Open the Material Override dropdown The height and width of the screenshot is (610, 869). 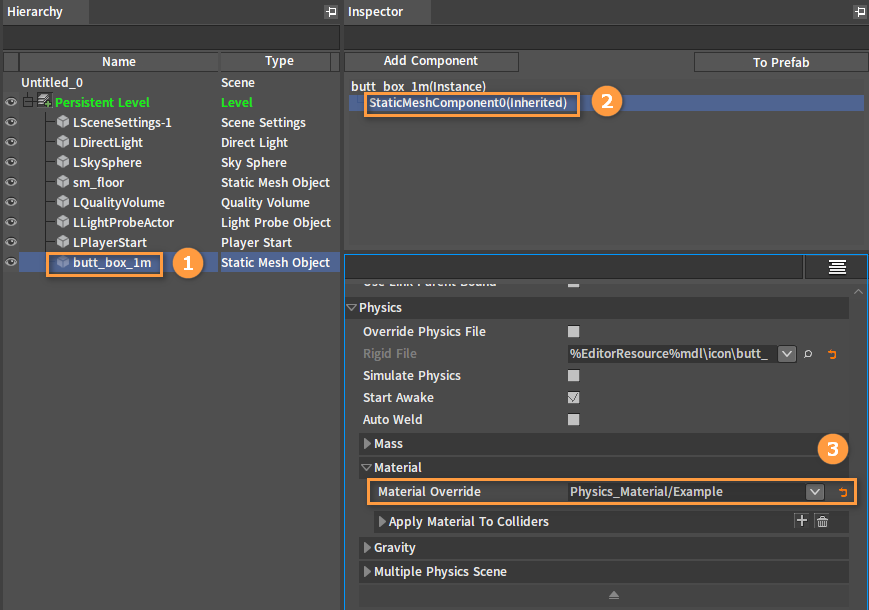[815, 492]
